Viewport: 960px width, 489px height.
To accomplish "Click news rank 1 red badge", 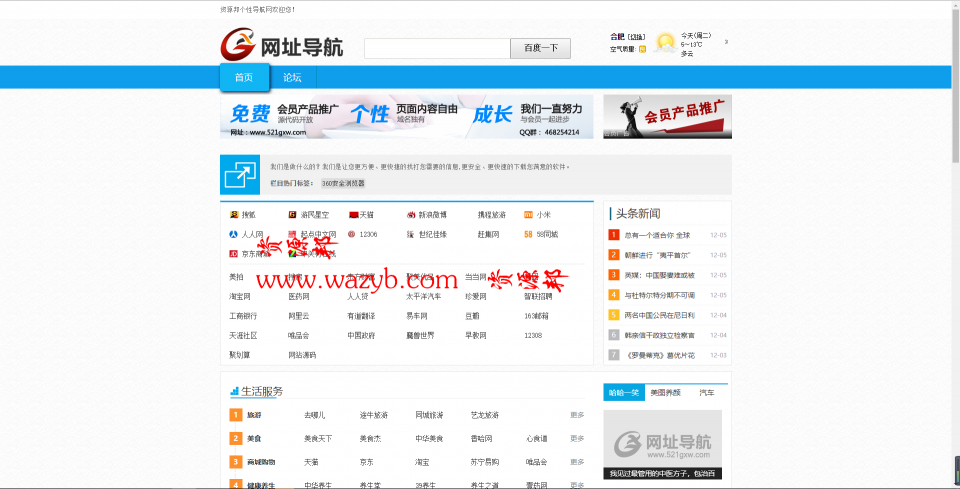I will tap(614, 234).
